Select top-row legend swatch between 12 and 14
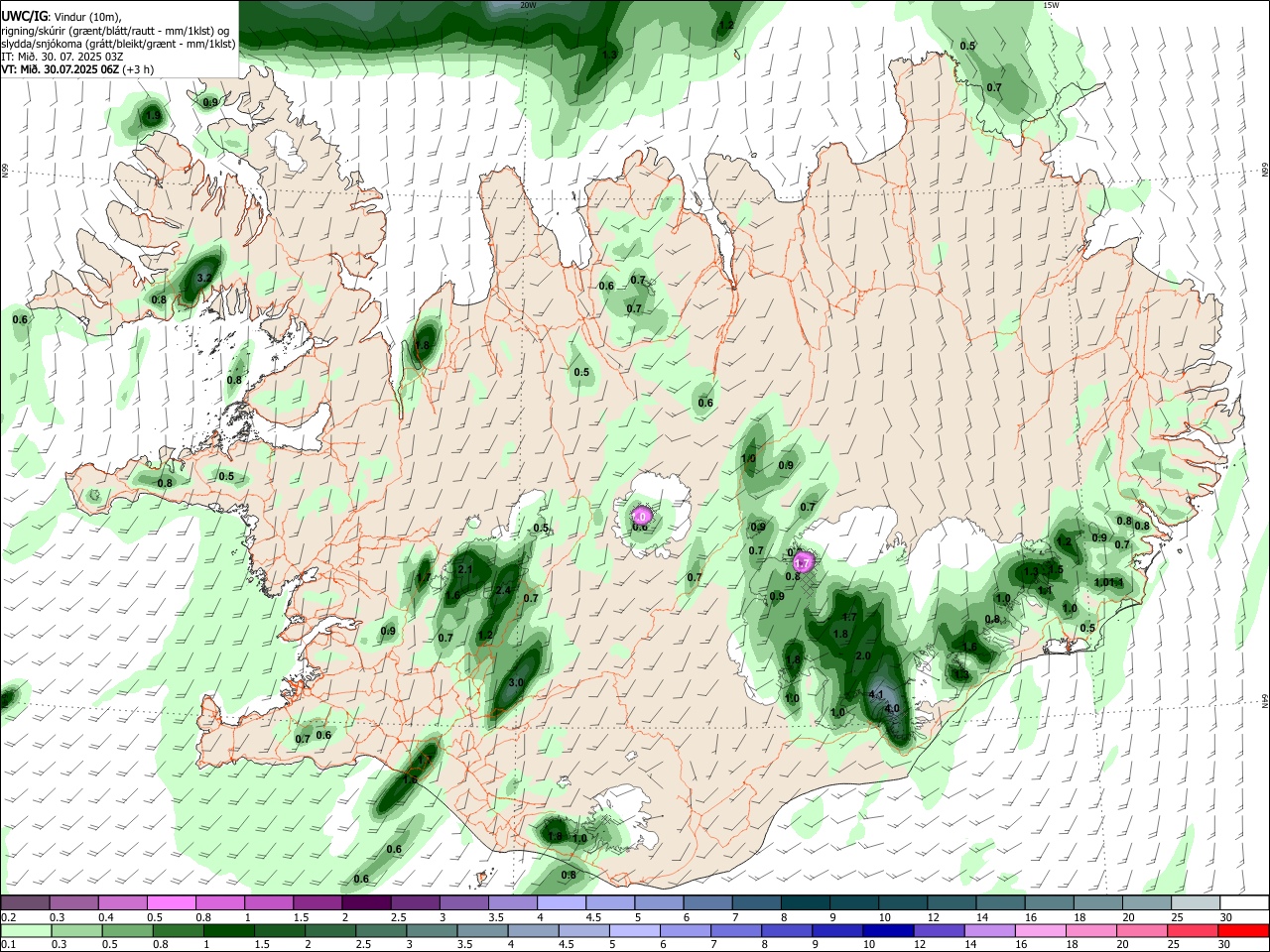The width and height of the screenshot is (1270, 952). click(x=952, y=903)
